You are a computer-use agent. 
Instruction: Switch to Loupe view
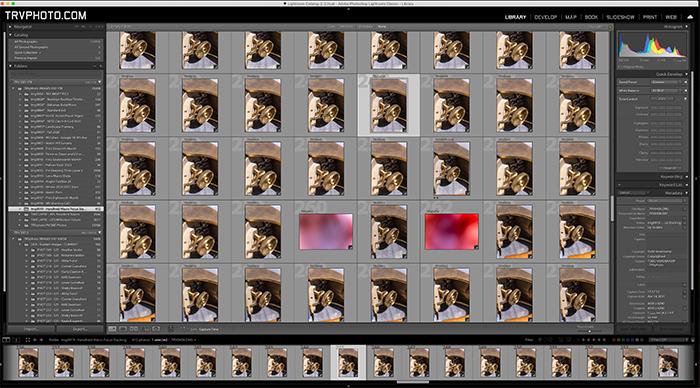(x=123, y=329)
